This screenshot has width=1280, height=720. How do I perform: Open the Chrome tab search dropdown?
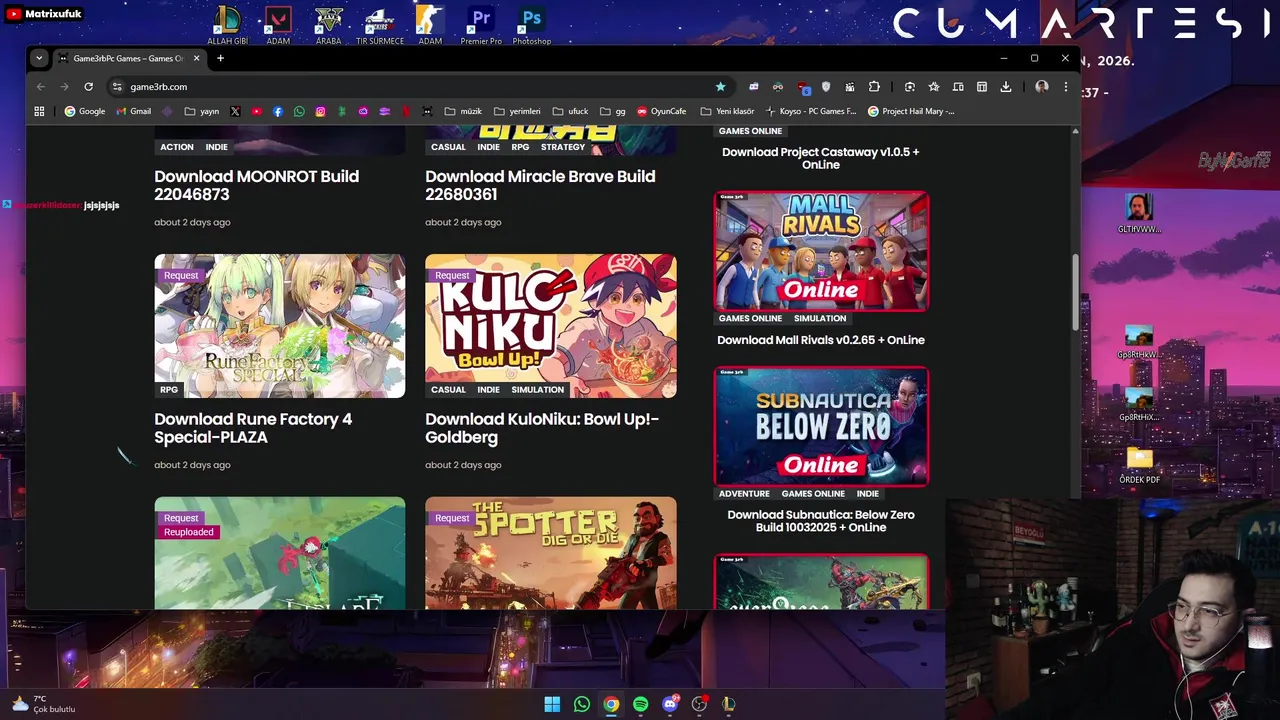click(39, 58)
